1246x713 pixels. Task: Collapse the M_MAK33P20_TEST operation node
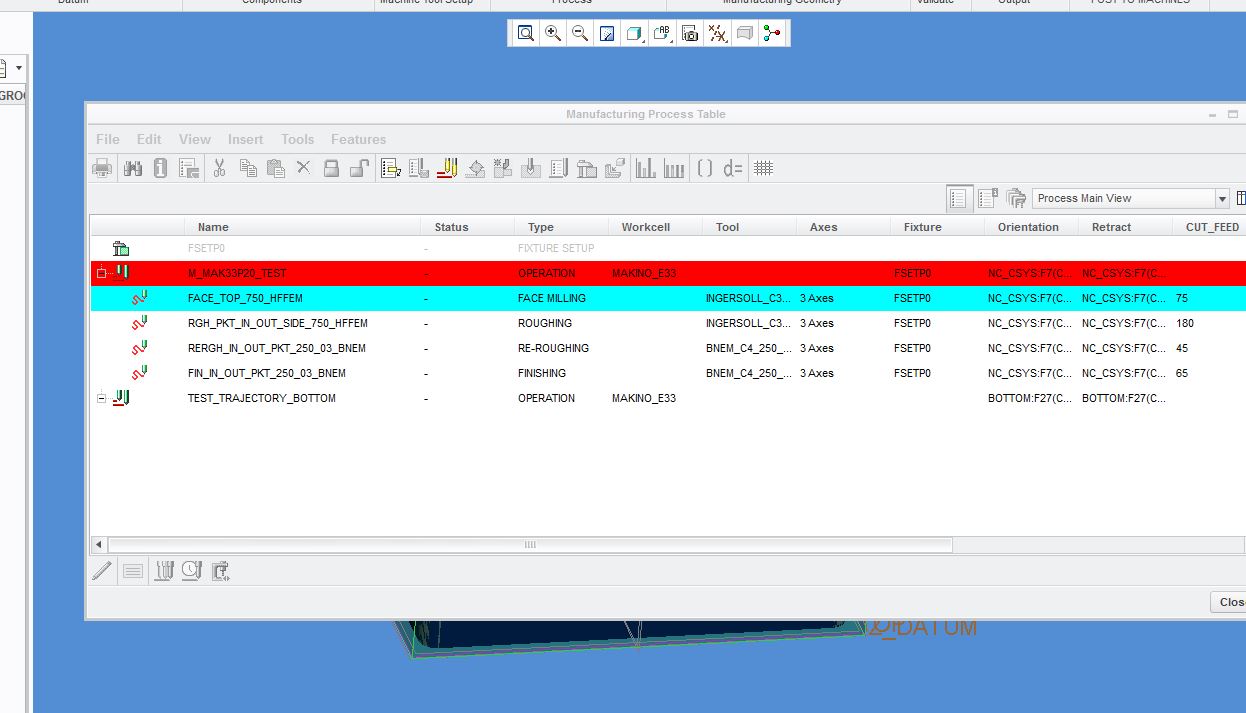101,273
